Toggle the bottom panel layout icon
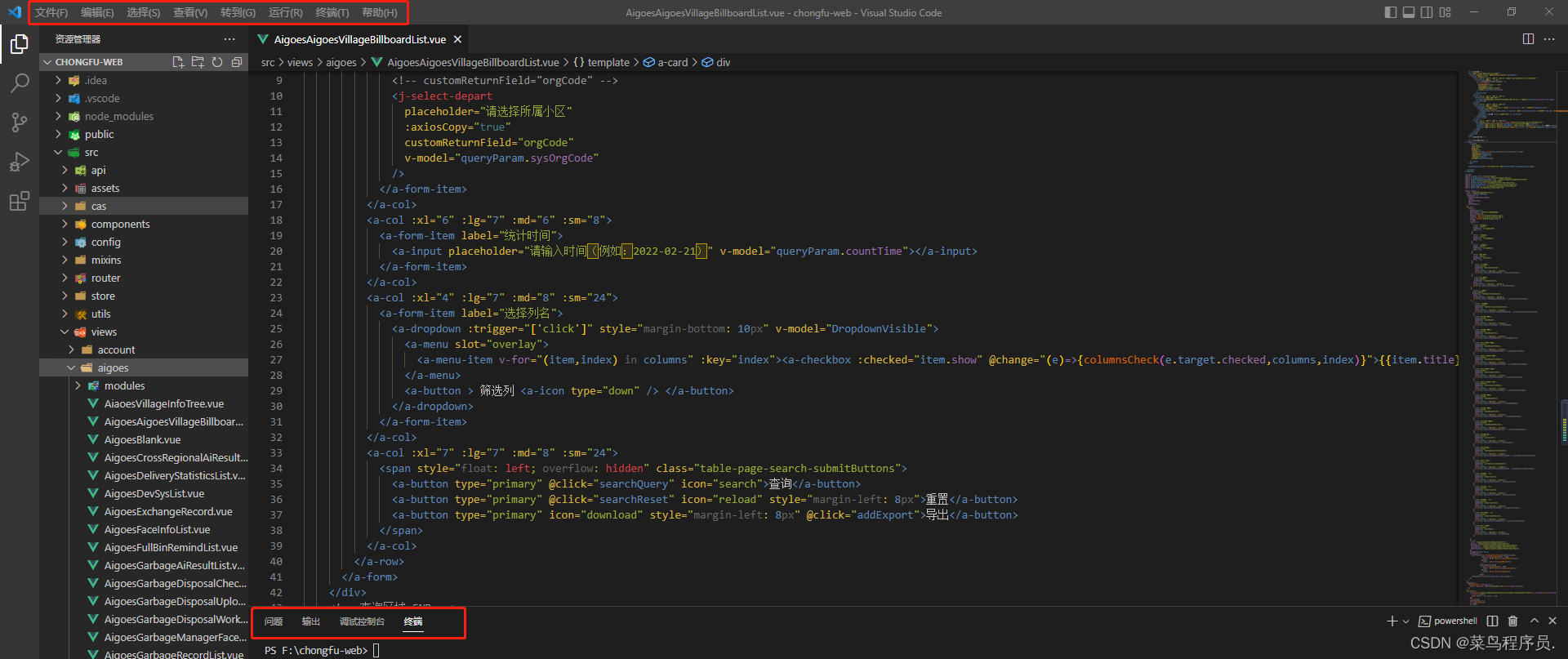 tap(1409, 12)
